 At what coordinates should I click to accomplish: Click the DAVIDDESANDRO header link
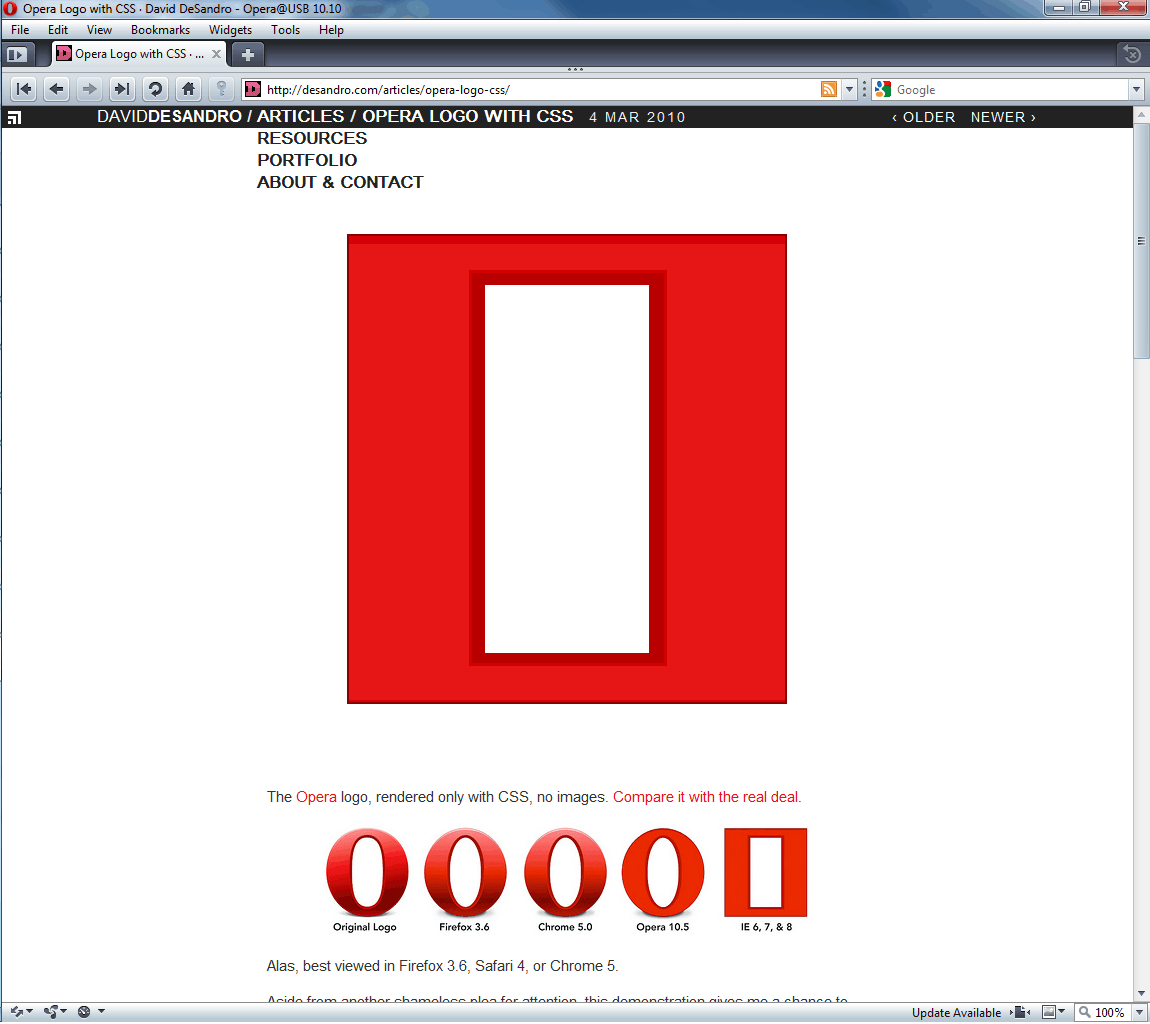[x=169, y=117]
